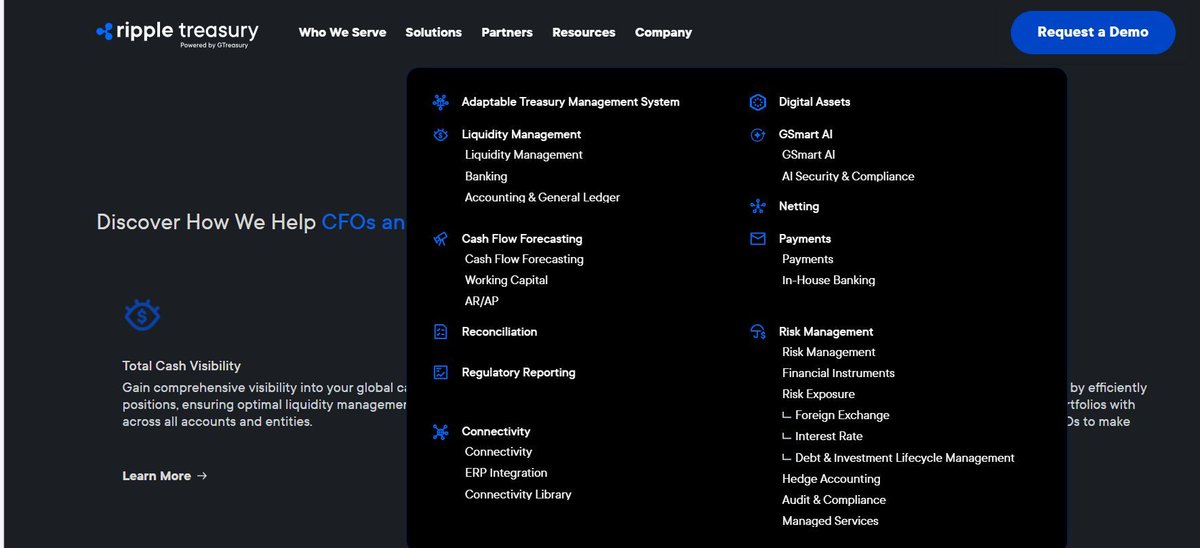
Task: Open AI Security & Compliance
Action: coord(848,176)
